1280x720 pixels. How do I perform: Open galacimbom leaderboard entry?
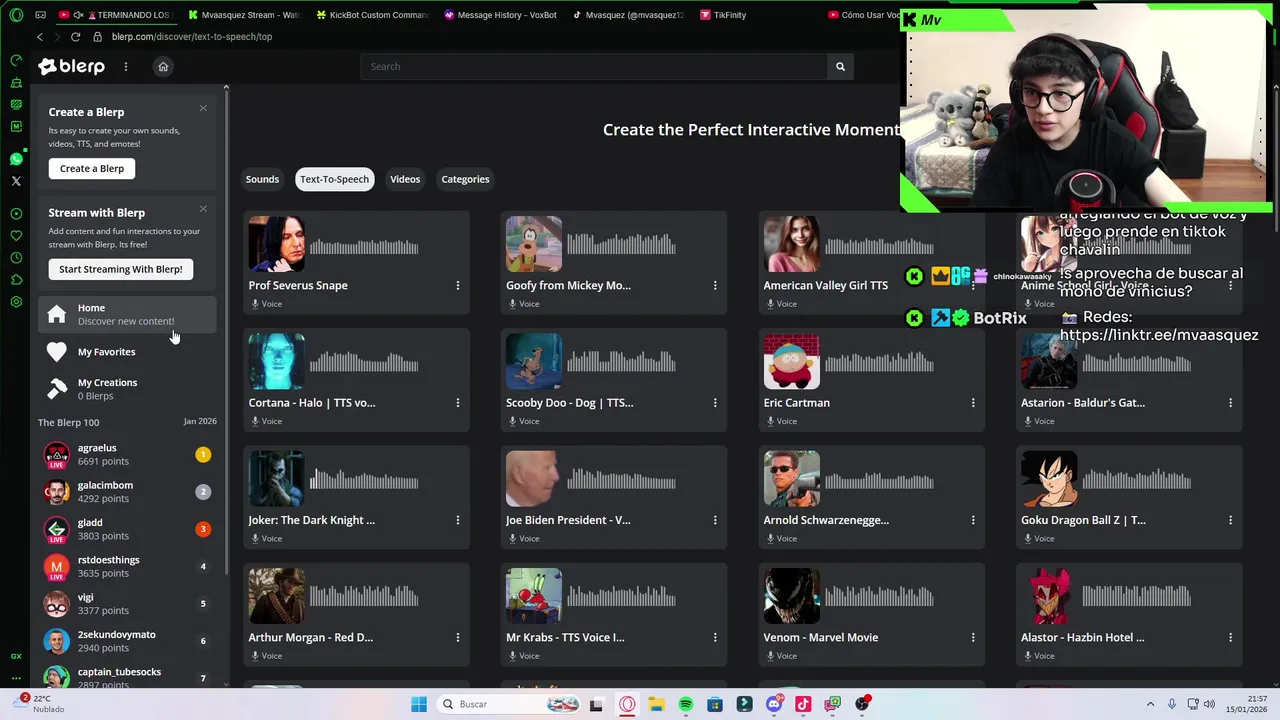coord(127,492)
